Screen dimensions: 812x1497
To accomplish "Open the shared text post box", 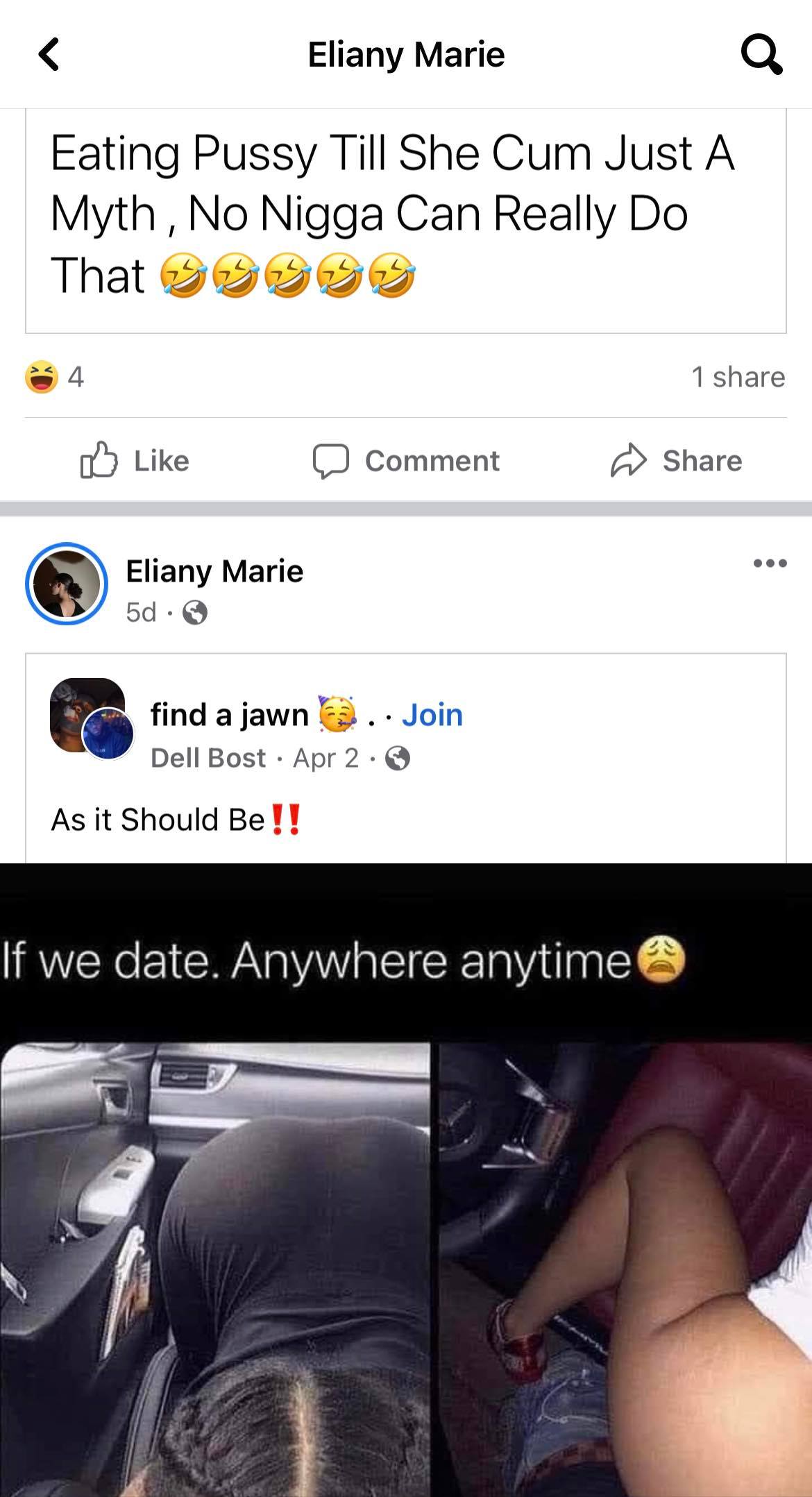I will click(406, 221).
